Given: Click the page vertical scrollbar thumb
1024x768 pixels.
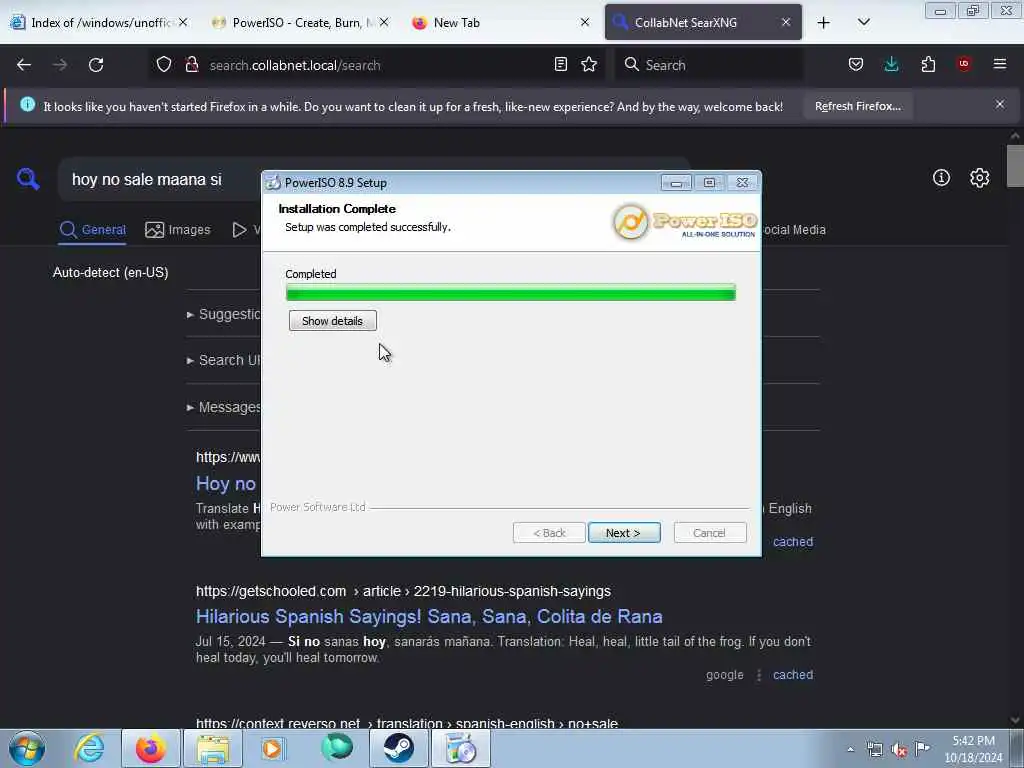Looking at the screenshot, I should pos(1015,166).
